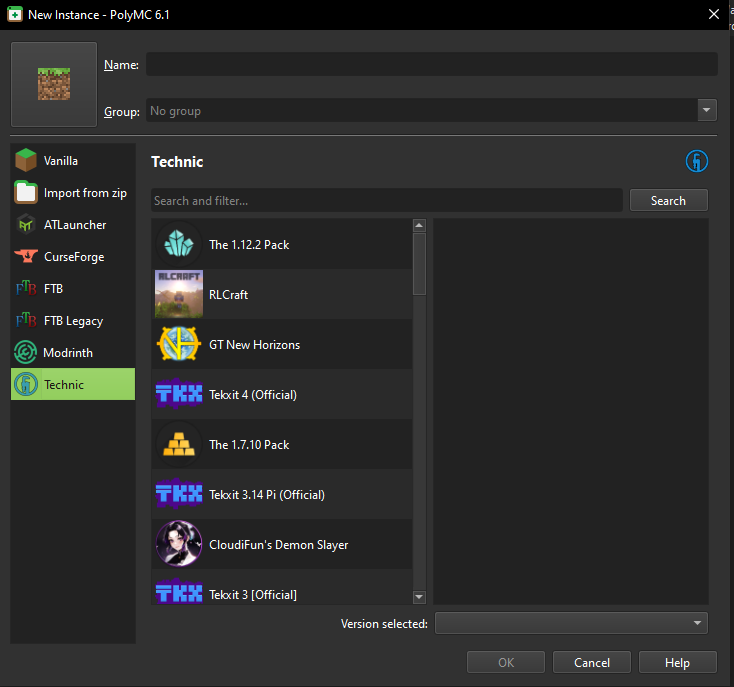734x687 pixels.
Task: Select The 1.7.10 Pack text
Action: [x=249, y=445]
